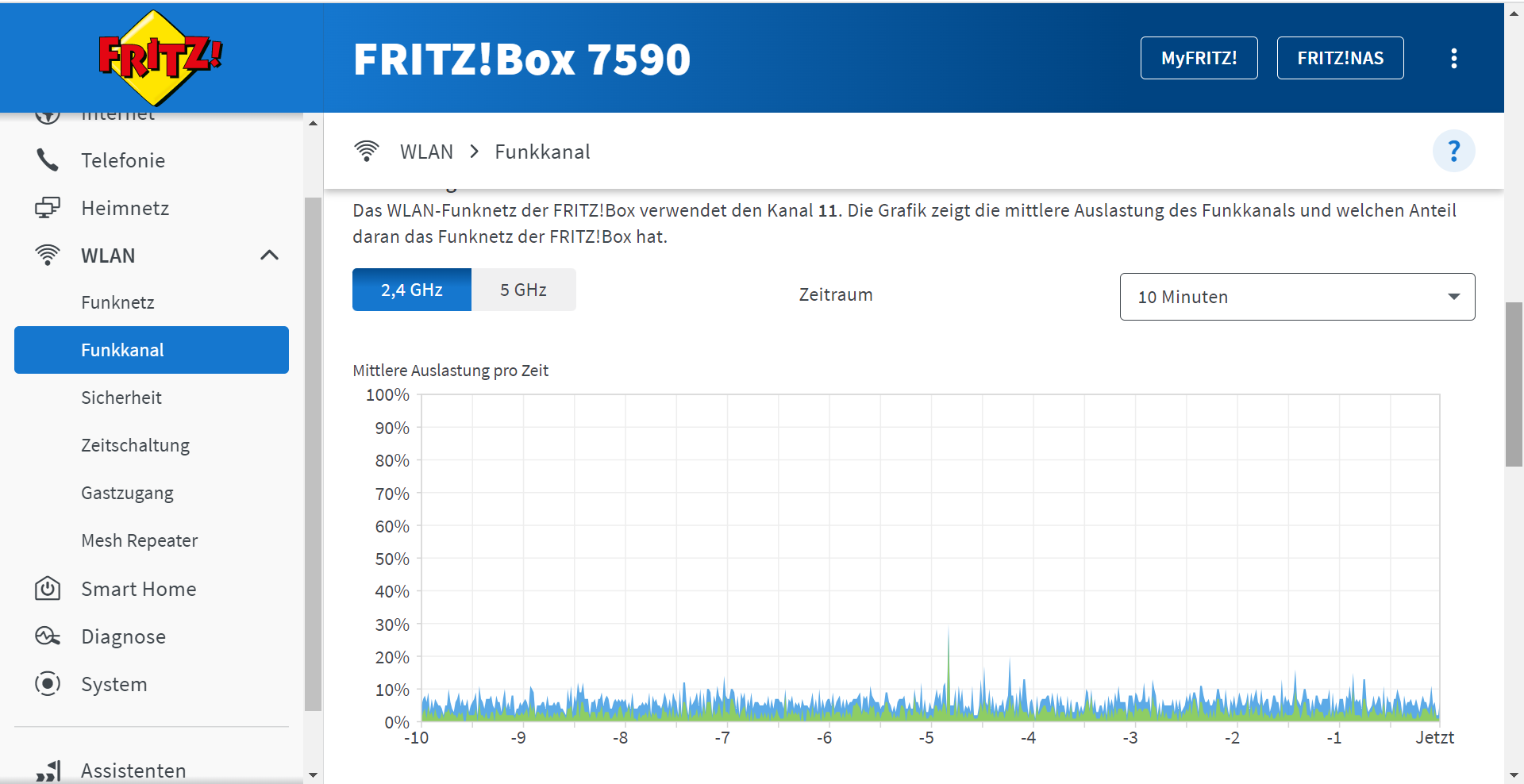Click the 'Jetzt' axis label
The width and height of the screenshot is (1524, 784).
[x=1434, y=738]
